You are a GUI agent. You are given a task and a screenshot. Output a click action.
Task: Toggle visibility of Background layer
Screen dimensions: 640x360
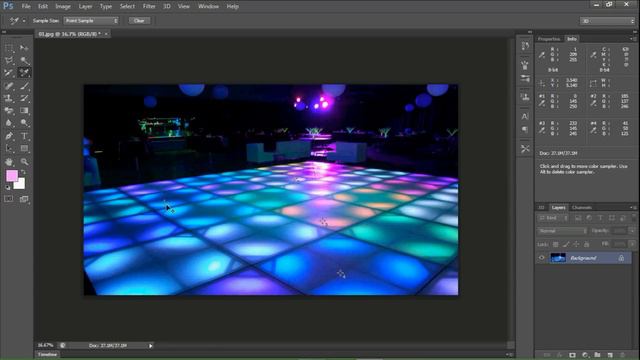click(542, 258)
